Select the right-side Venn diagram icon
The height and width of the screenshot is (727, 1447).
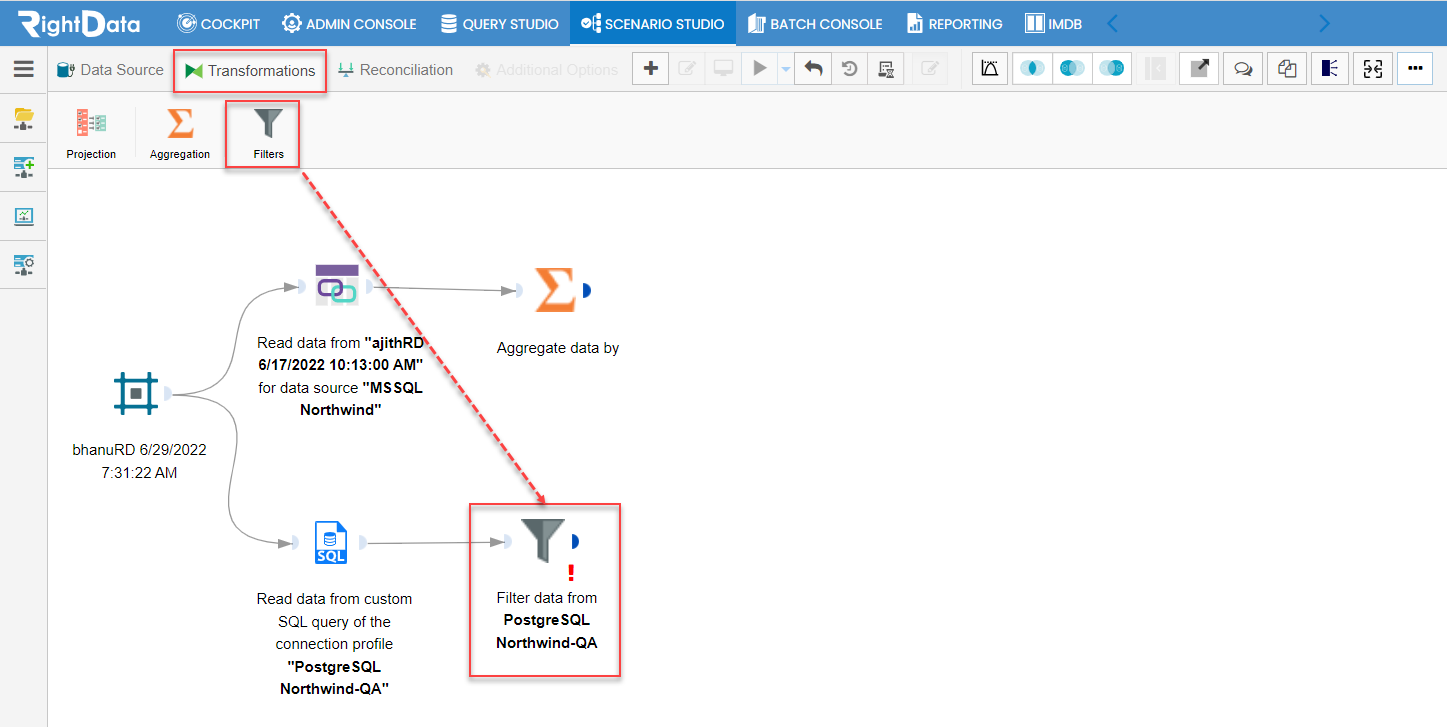(x=1112, y=69)
